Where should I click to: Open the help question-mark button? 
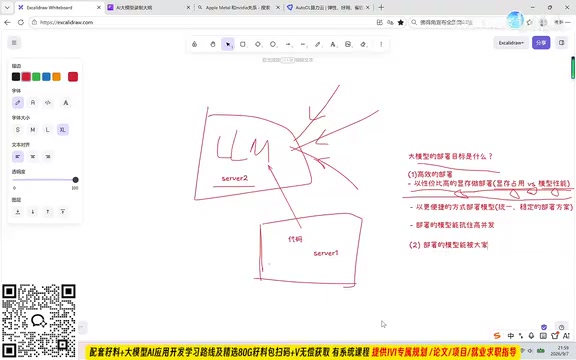click(x=561, y=327)
